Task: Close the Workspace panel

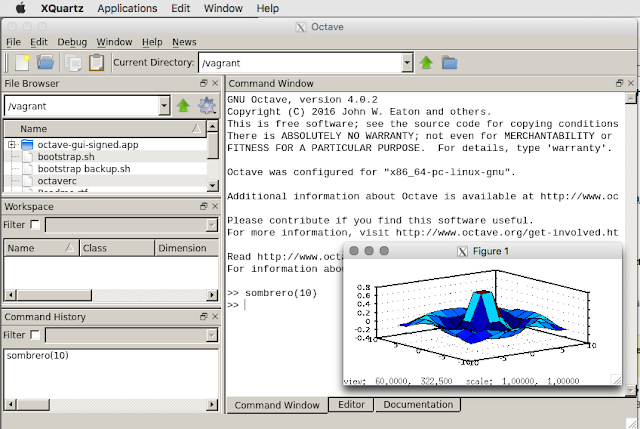Action: pos(215,206)
